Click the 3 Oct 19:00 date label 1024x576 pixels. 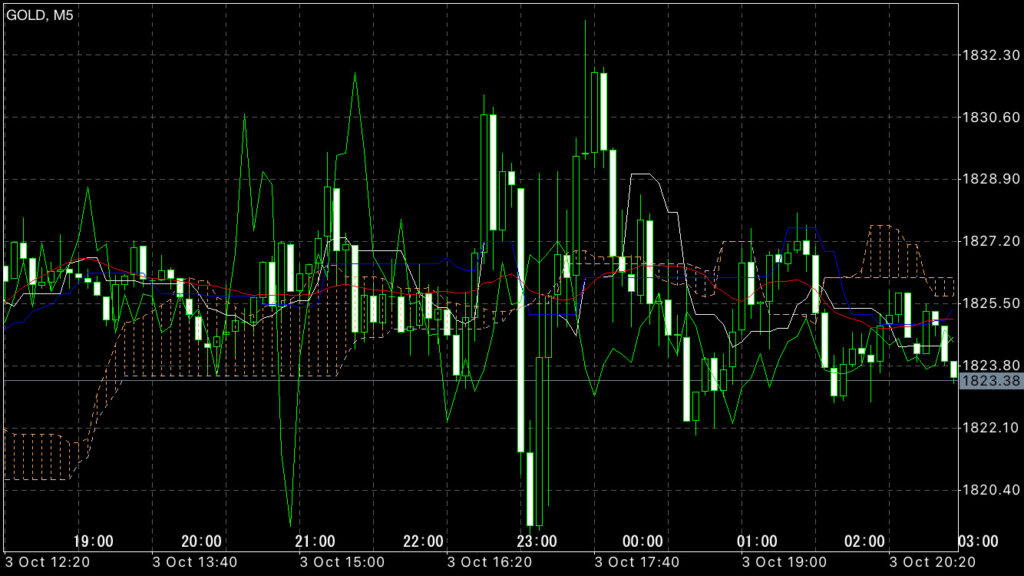point(784,562)
